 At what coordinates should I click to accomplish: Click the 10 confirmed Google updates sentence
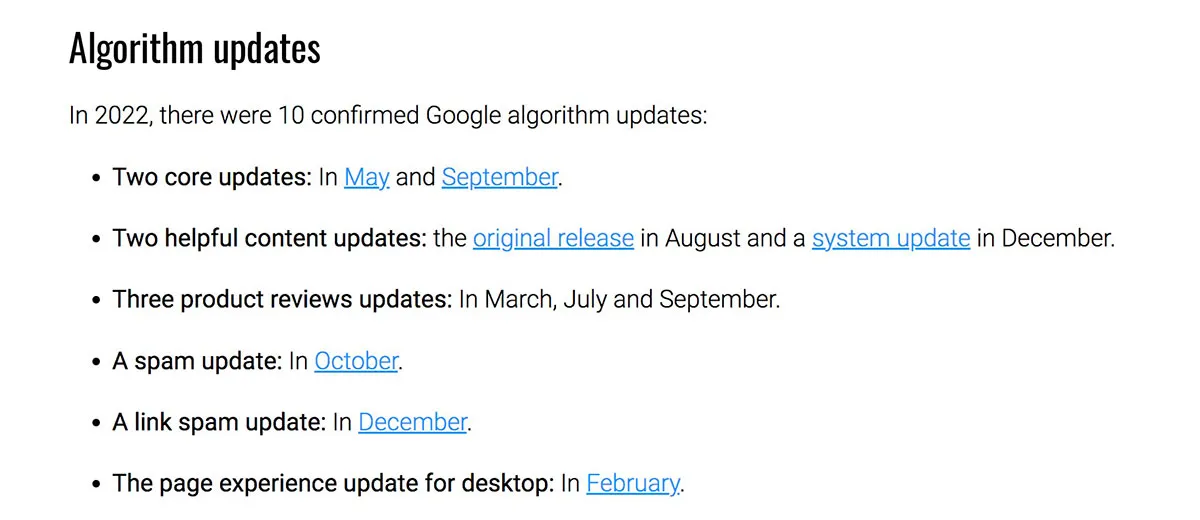pos(388,115)
